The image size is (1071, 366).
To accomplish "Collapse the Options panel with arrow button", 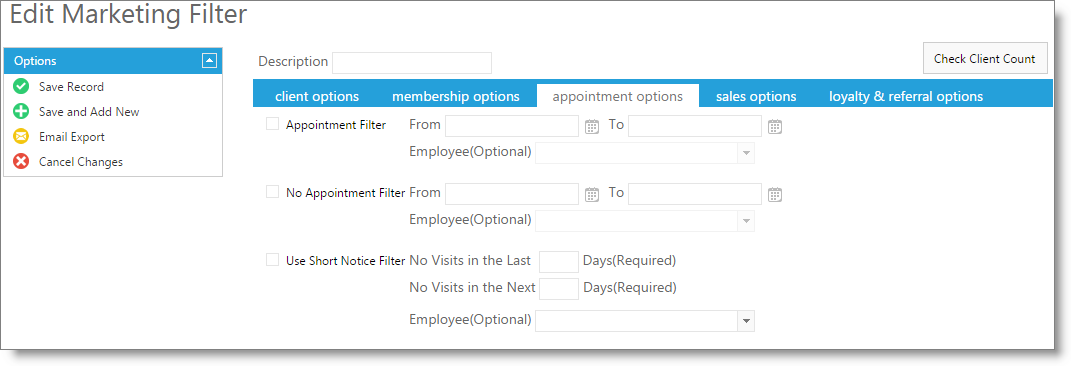I will click(x=210, y=61).
